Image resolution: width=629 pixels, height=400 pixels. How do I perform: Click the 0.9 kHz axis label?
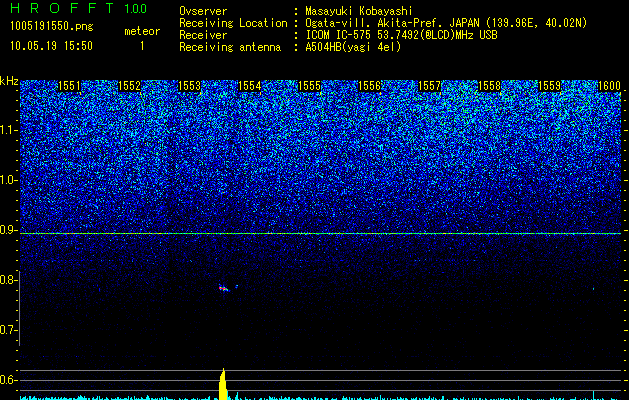coord(8,230)
